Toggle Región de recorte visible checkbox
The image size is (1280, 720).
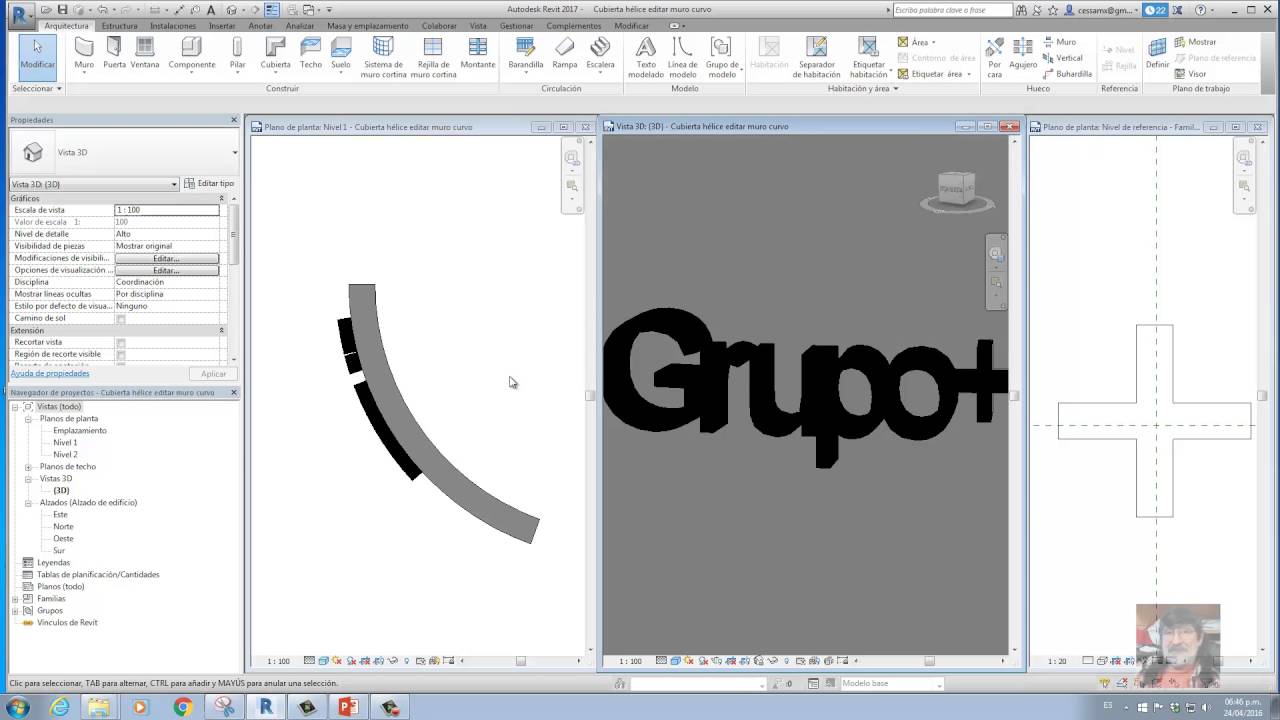click(x=121, y=355)
